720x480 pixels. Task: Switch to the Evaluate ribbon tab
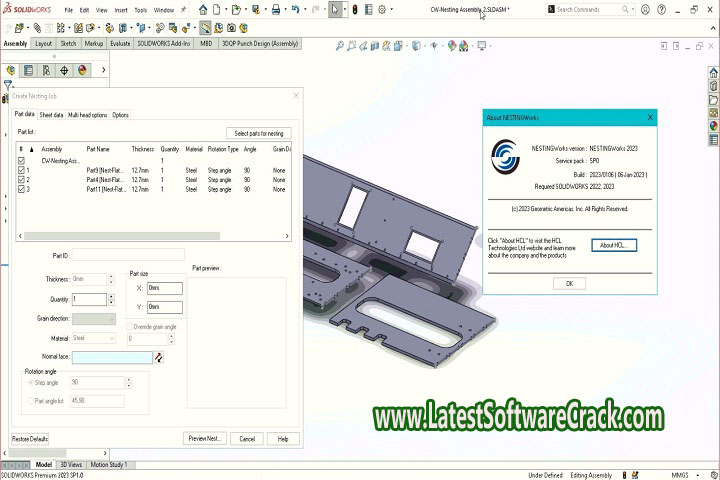point(120,44)
